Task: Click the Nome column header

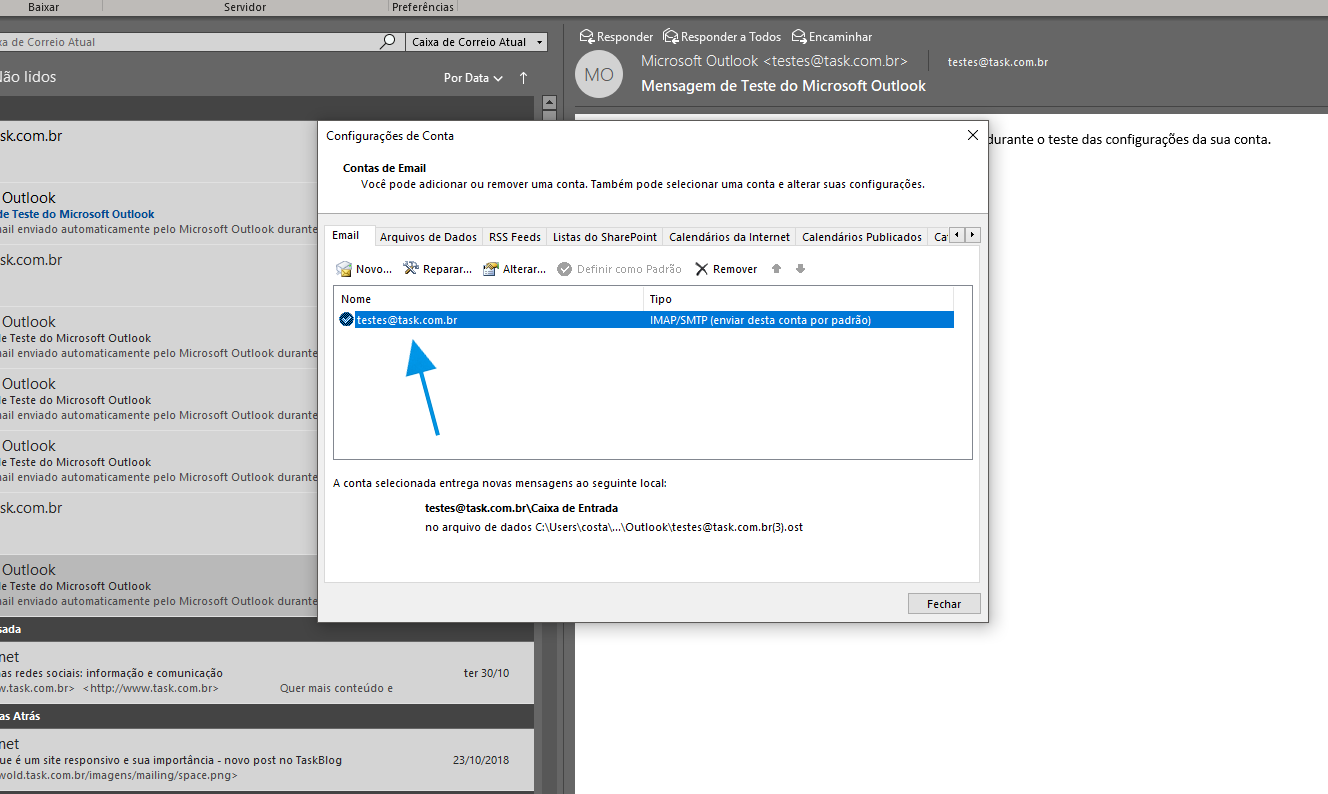Action: coord(489,299)
